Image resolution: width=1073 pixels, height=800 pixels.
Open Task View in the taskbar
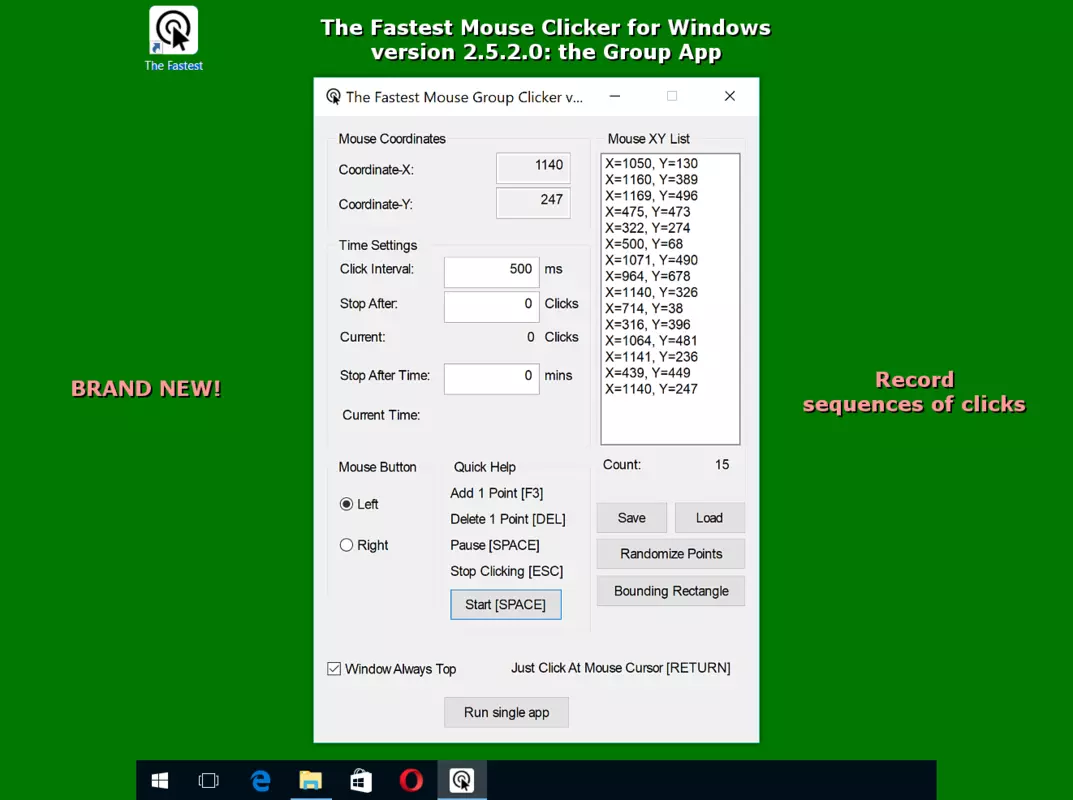(x=209, y=780)
